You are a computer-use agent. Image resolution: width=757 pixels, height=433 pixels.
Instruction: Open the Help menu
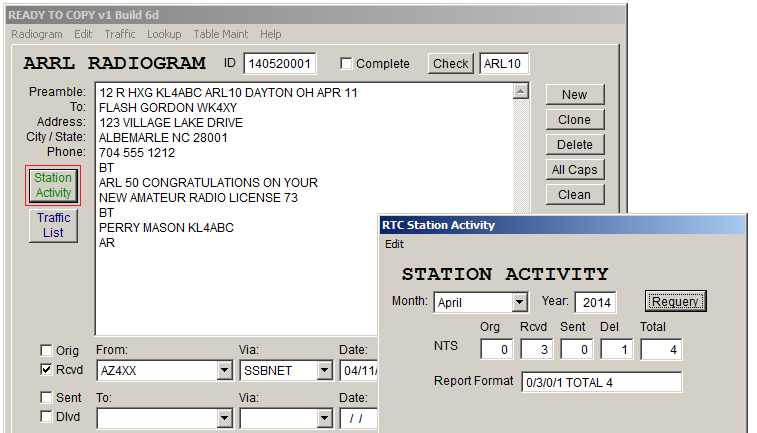coord(270,34)
